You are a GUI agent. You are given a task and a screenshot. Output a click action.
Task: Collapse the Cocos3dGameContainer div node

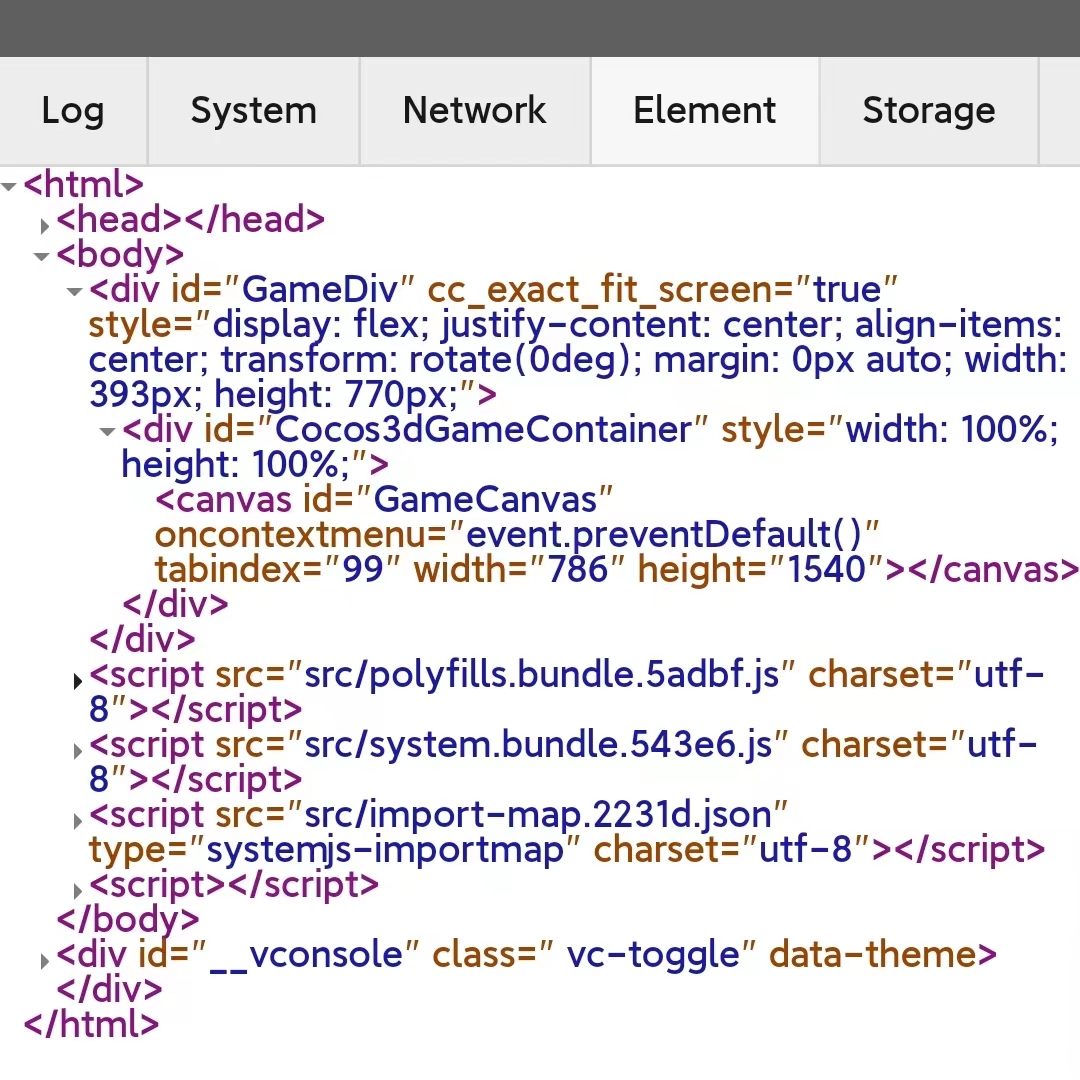click(107, 433)
